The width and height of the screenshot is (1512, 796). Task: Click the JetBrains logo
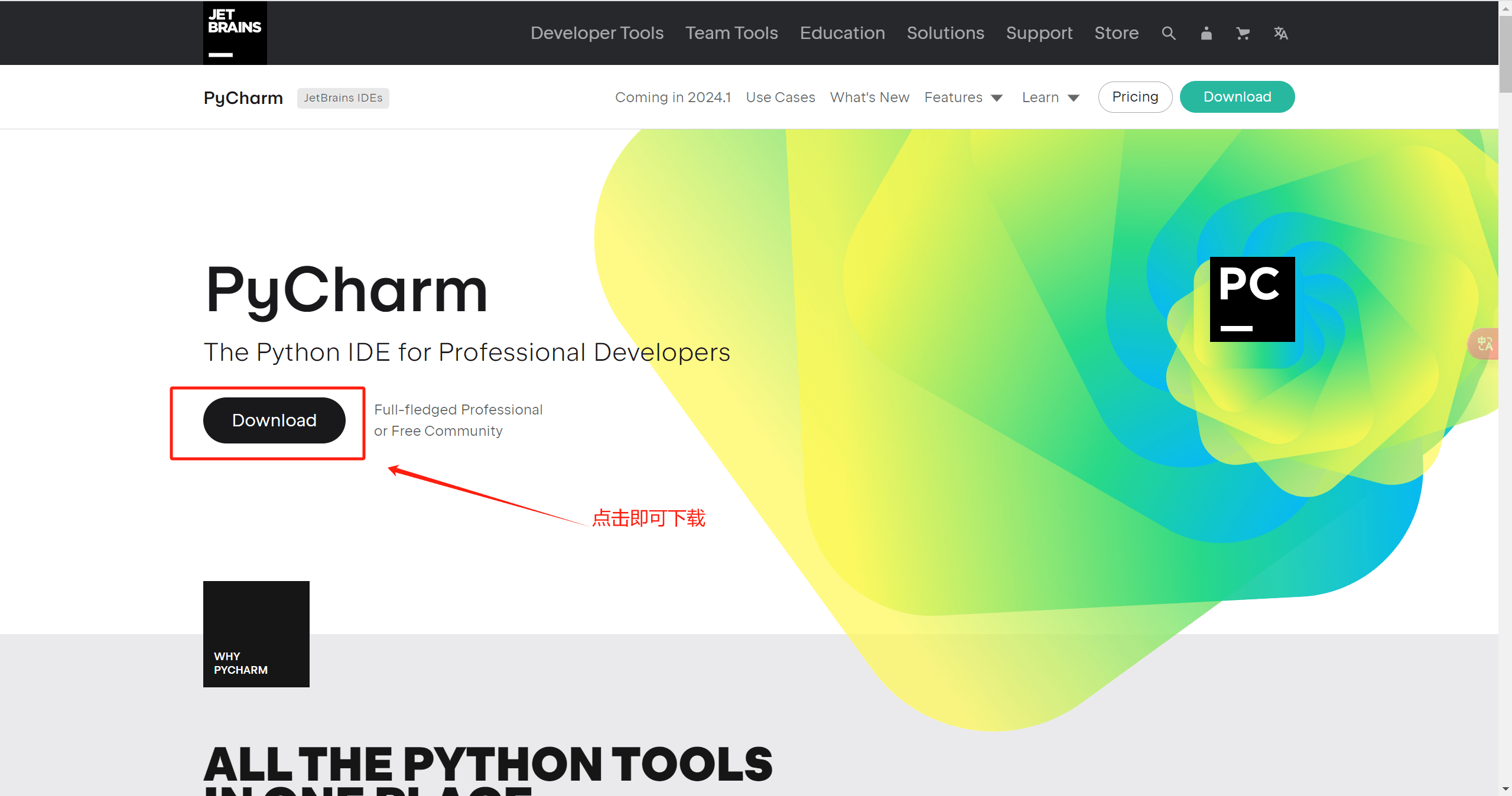pyautogui.click(x=235, y=32)
